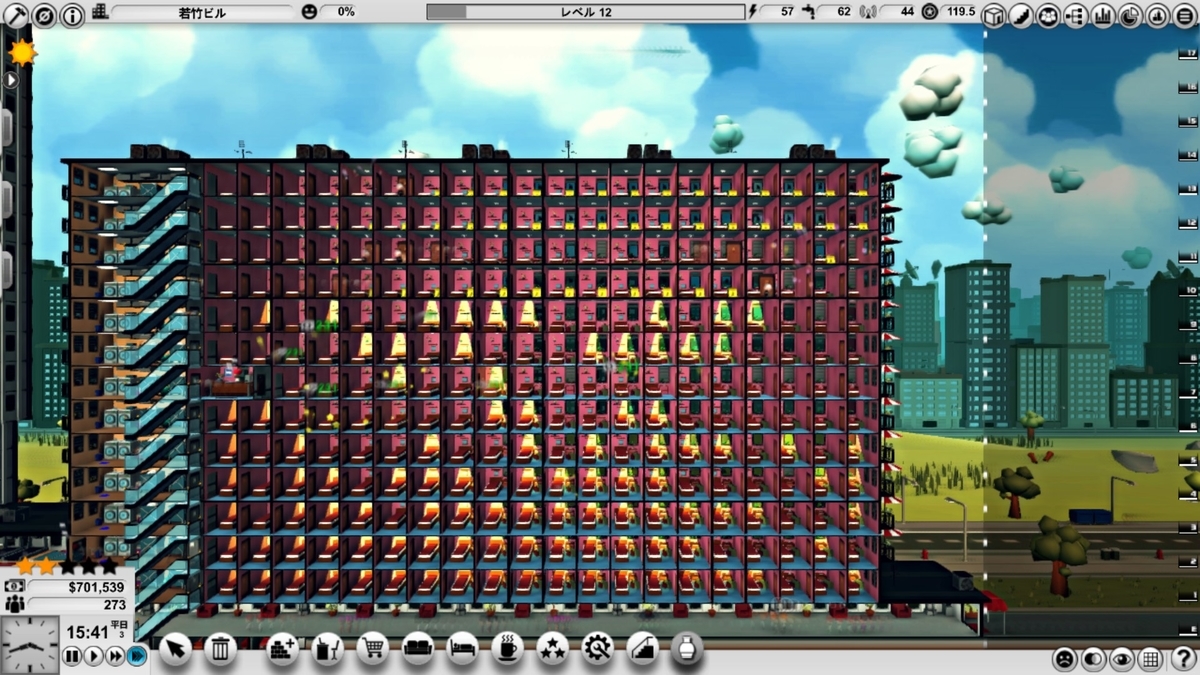Viewport: 1200px width, 675px height.
Task: Open the bed hotel category
Action: pyautogui.click(x=462, y=649)
